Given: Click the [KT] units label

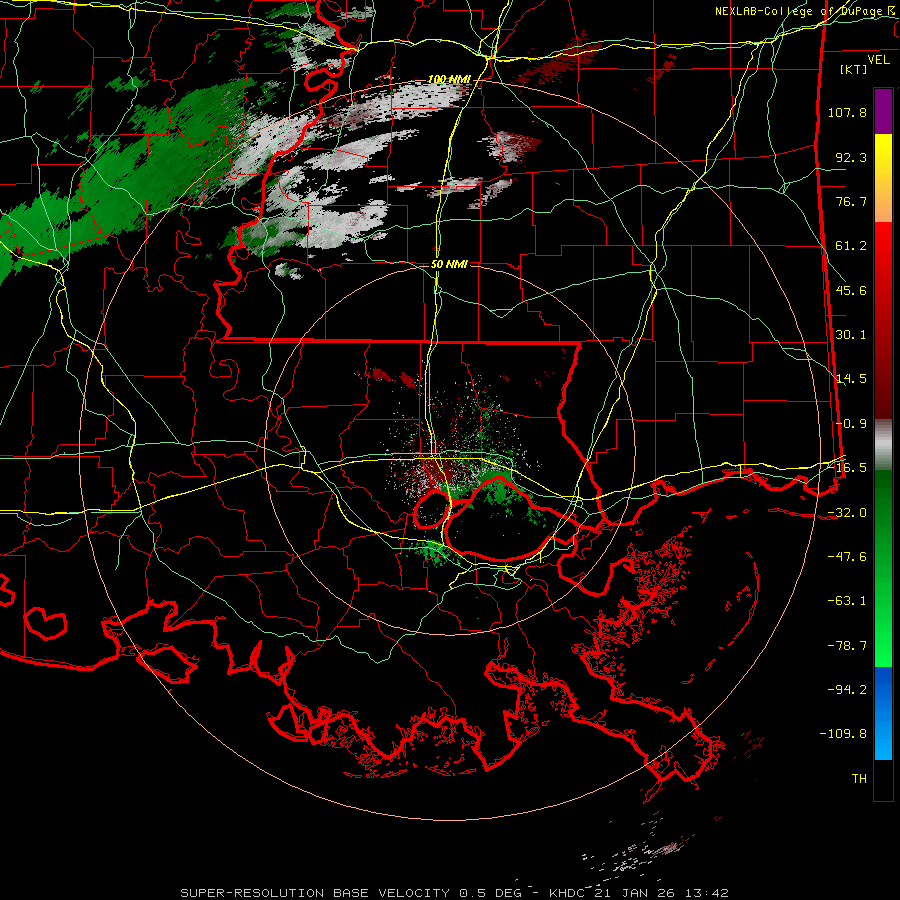Looking at the screenshot, I should click(x=854, y=69).
